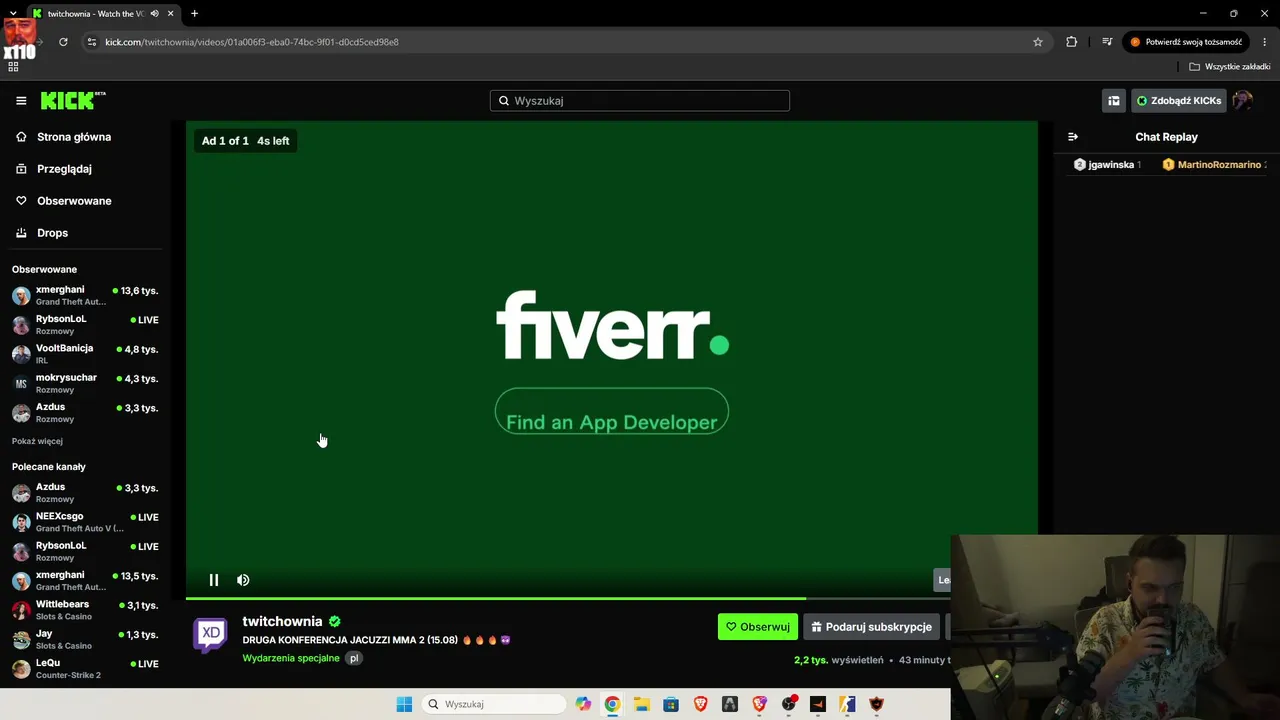Click the twitchownia channel avatar
The width and height of the screenshot is (1280, 720).
click(x=210, y=634)
